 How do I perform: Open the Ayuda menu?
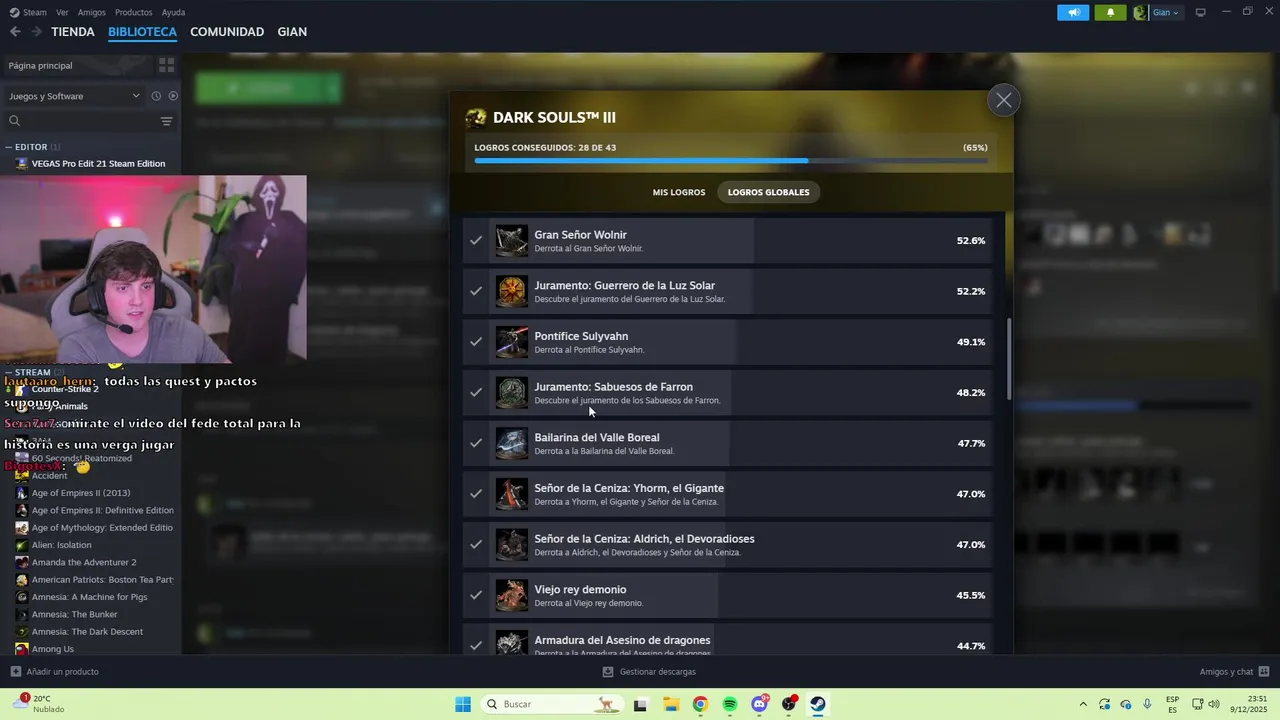point(173,12)
